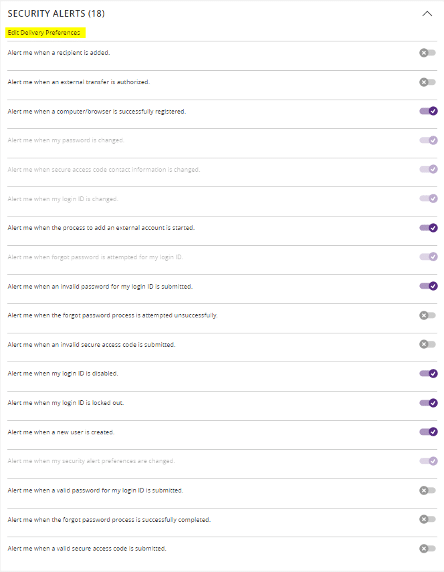Disable alert for computer/browser successfully registered
This screenshot has height=572, width=444.
pyautogui.click(x=428, y=111)
